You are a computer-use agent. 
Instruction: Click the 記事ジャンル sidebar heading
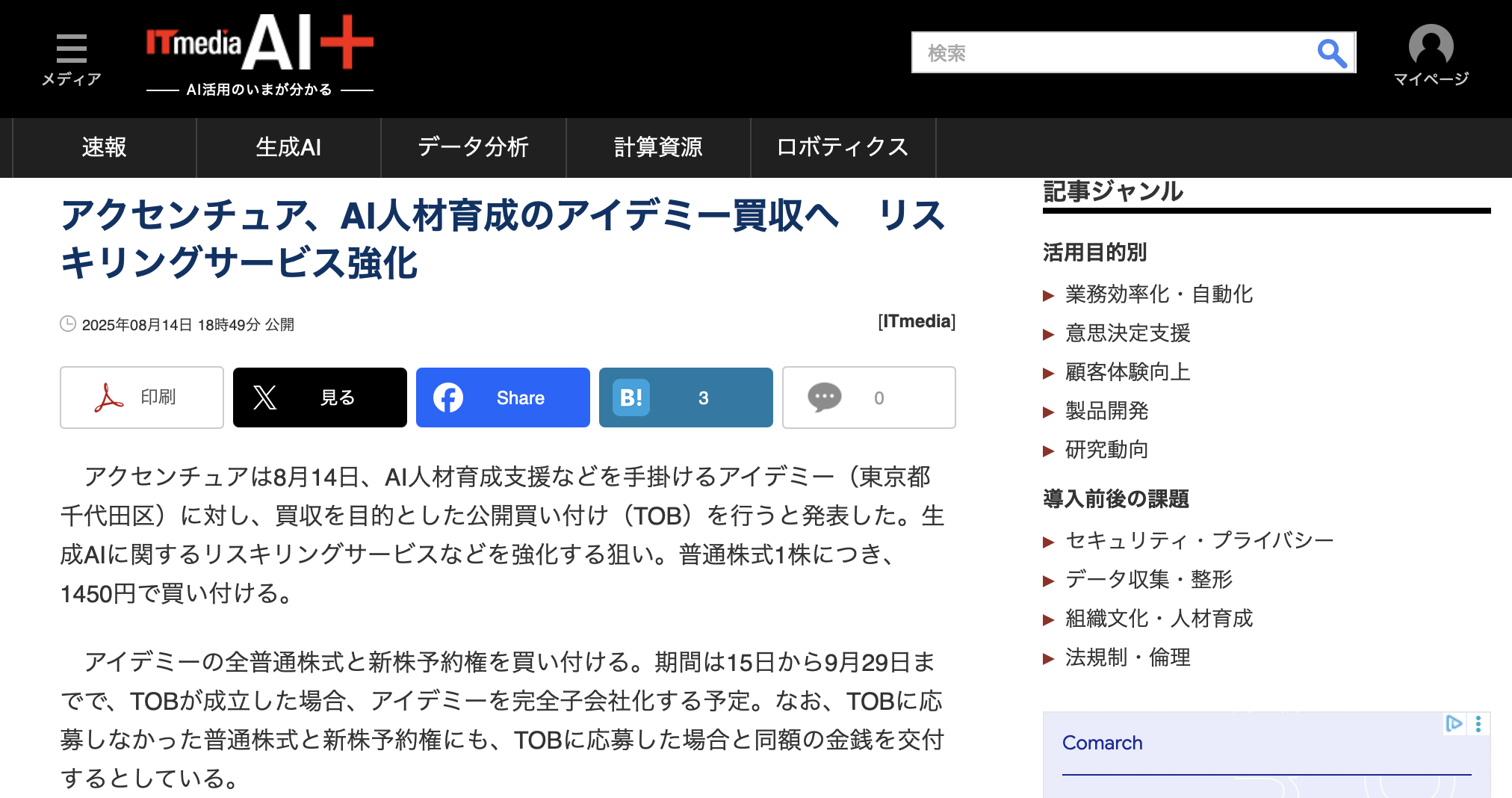pos(1113,191)
